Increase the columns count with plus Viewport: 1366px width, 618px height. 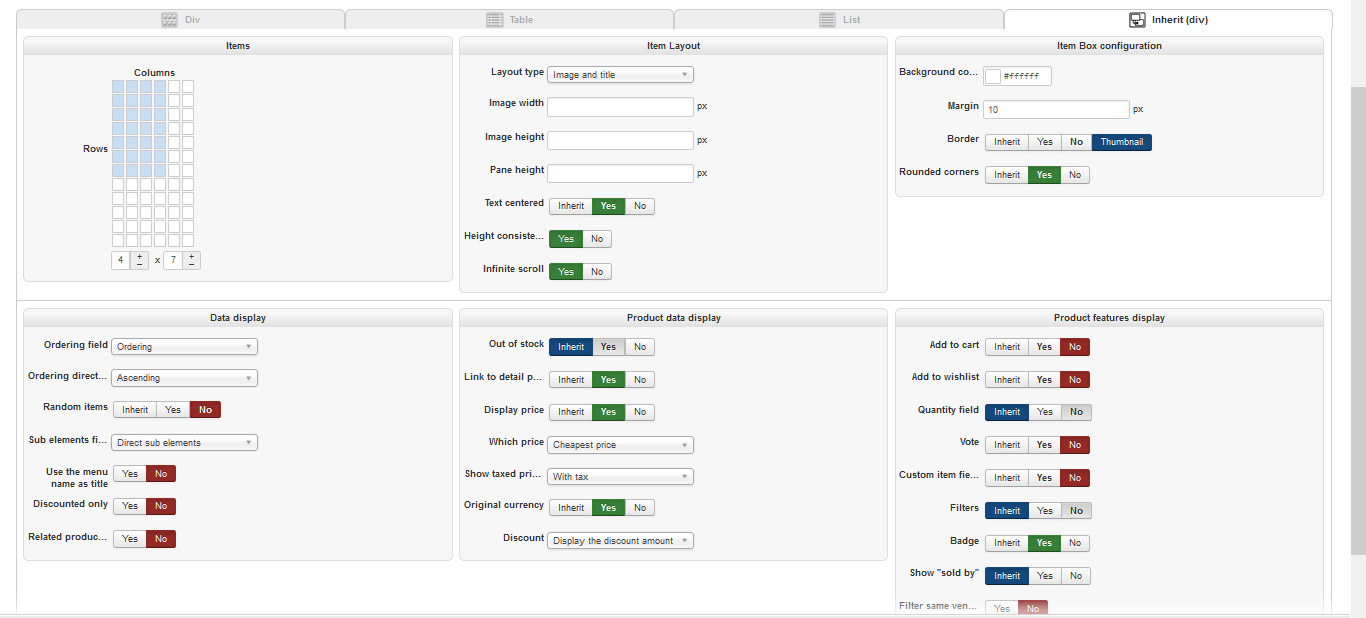point(139,256)
